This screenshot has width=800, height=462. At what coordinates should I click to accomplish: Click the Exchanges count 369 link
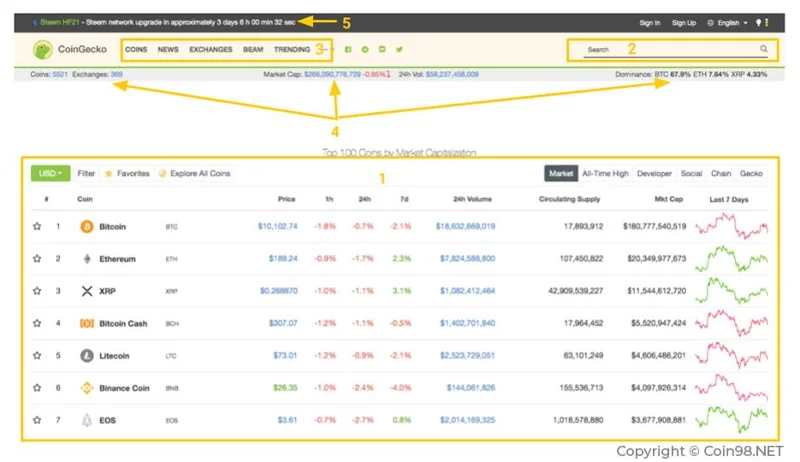coord(116,74)
